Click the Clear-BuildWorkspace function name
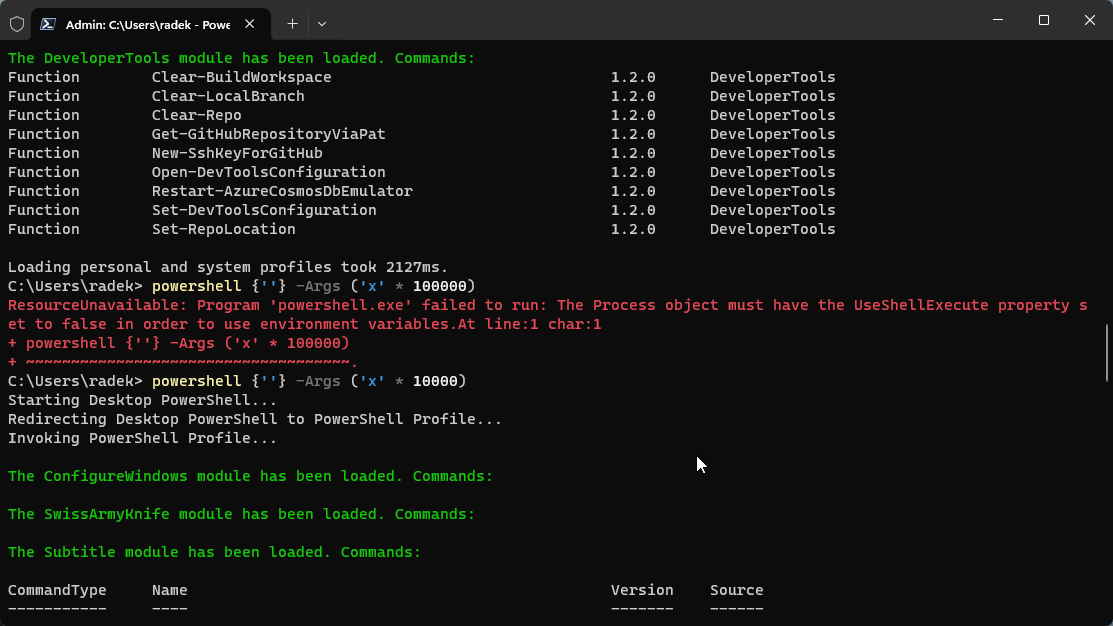 click(241, 77)
